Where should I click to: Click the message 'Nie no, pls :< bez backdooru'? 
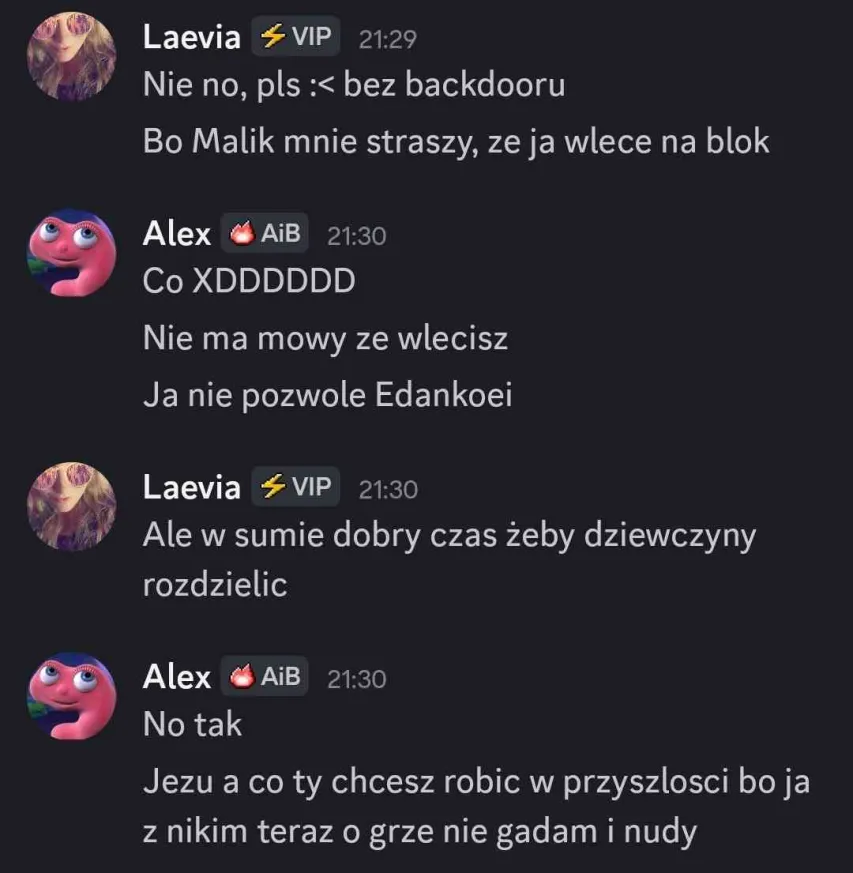pos(354,85)
